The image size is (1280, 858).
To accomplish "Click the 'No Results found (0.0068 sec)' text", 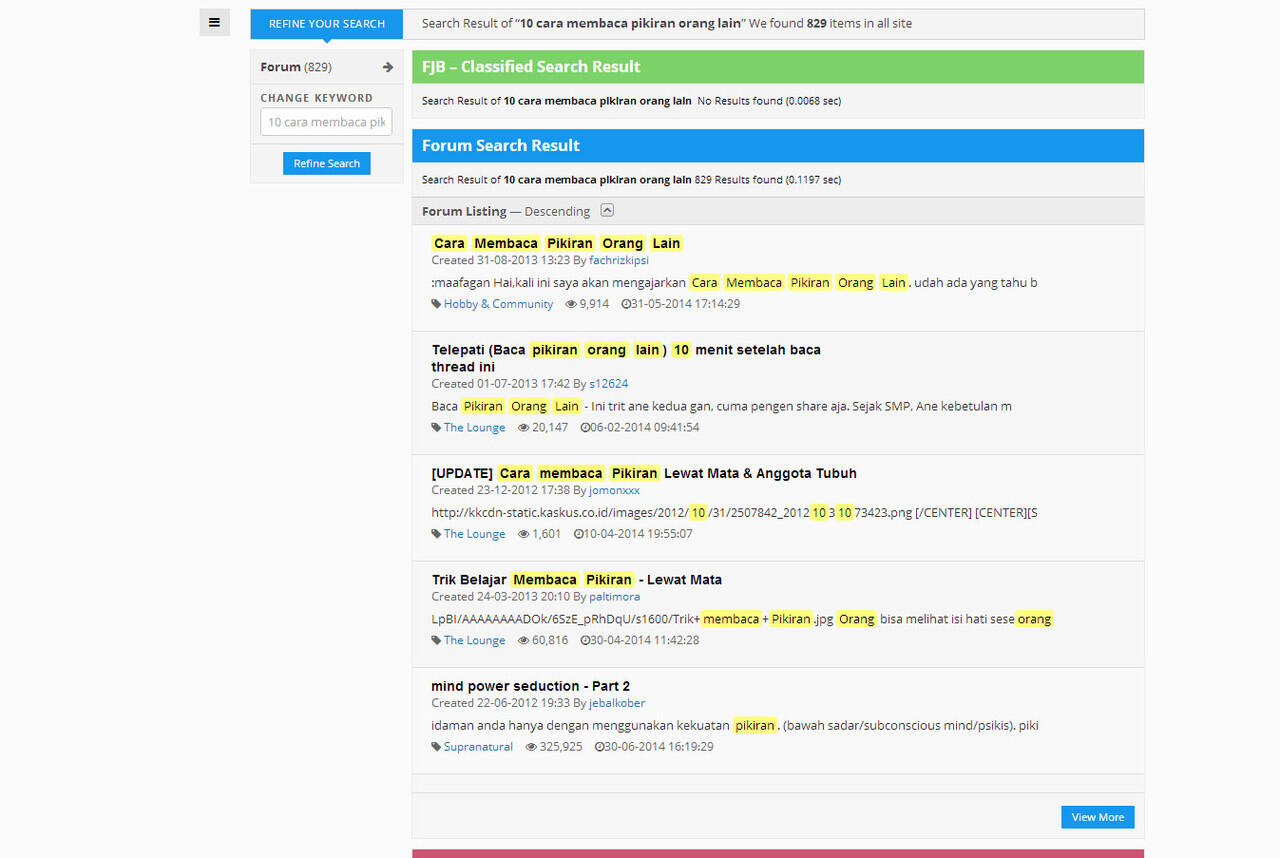I will tap(769, 101).
